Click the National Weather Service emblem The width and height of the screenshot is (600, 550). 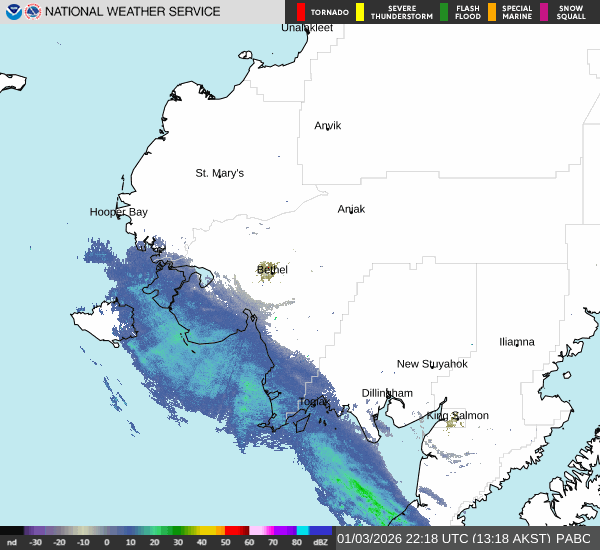(x=33, y=12)
